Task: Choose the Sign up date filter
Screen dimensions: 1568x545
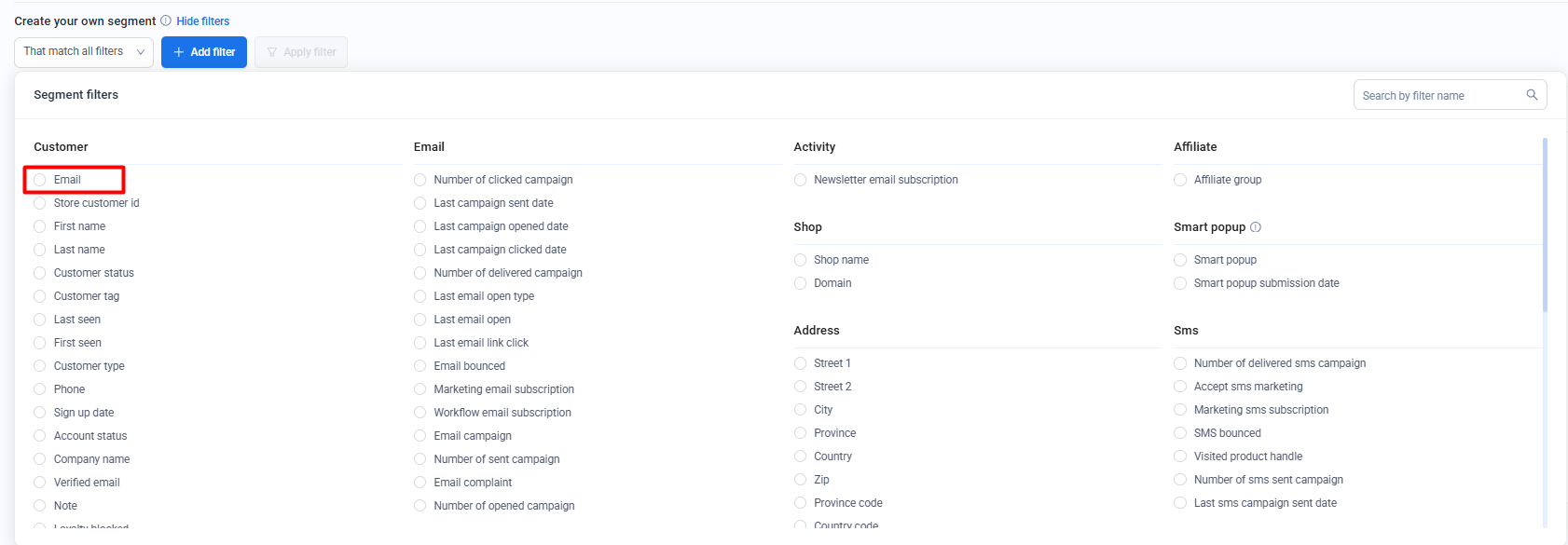Action: pos(40,413)
